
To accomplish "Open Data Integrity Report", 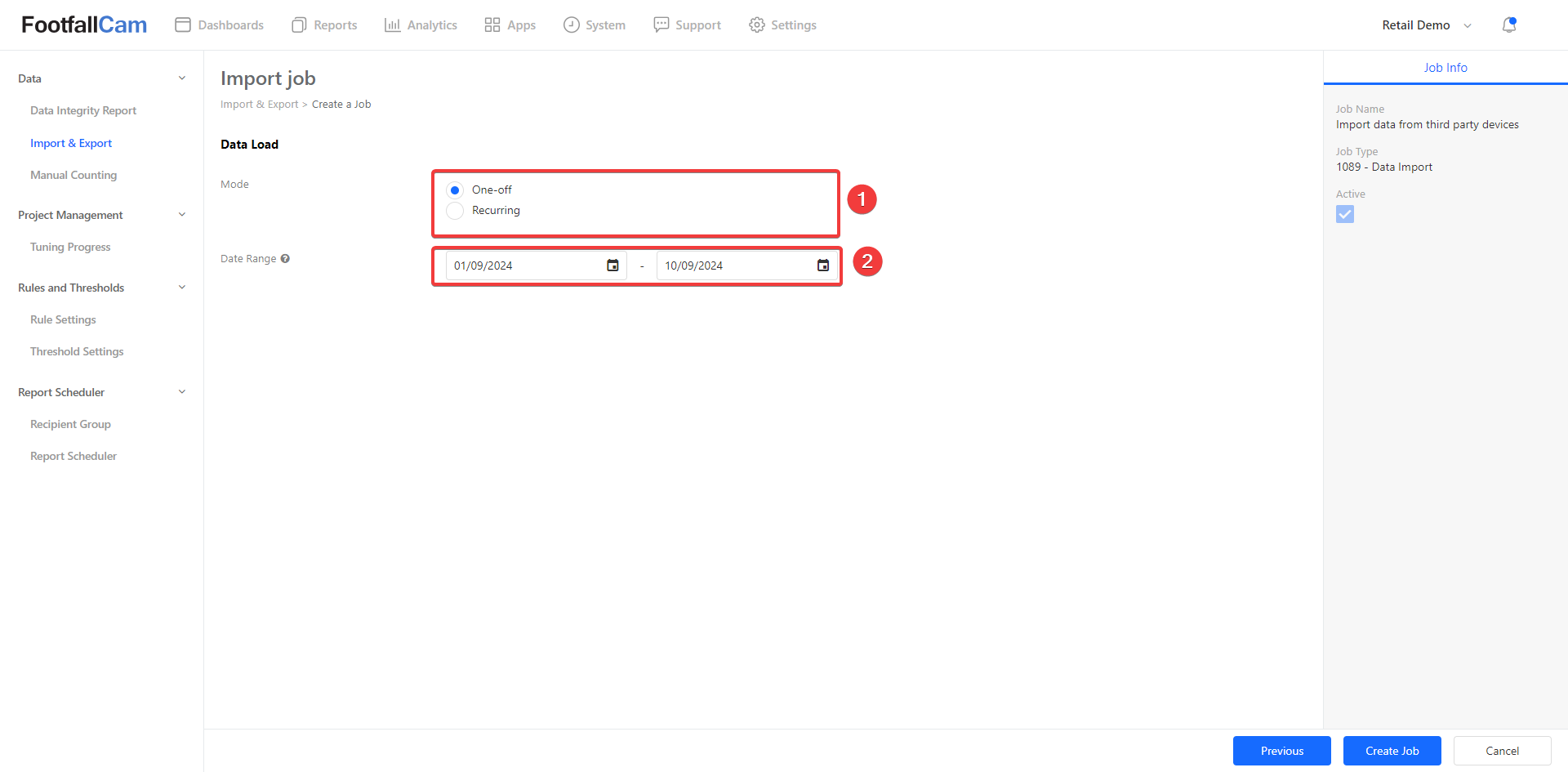I will [x=83, y=110].
